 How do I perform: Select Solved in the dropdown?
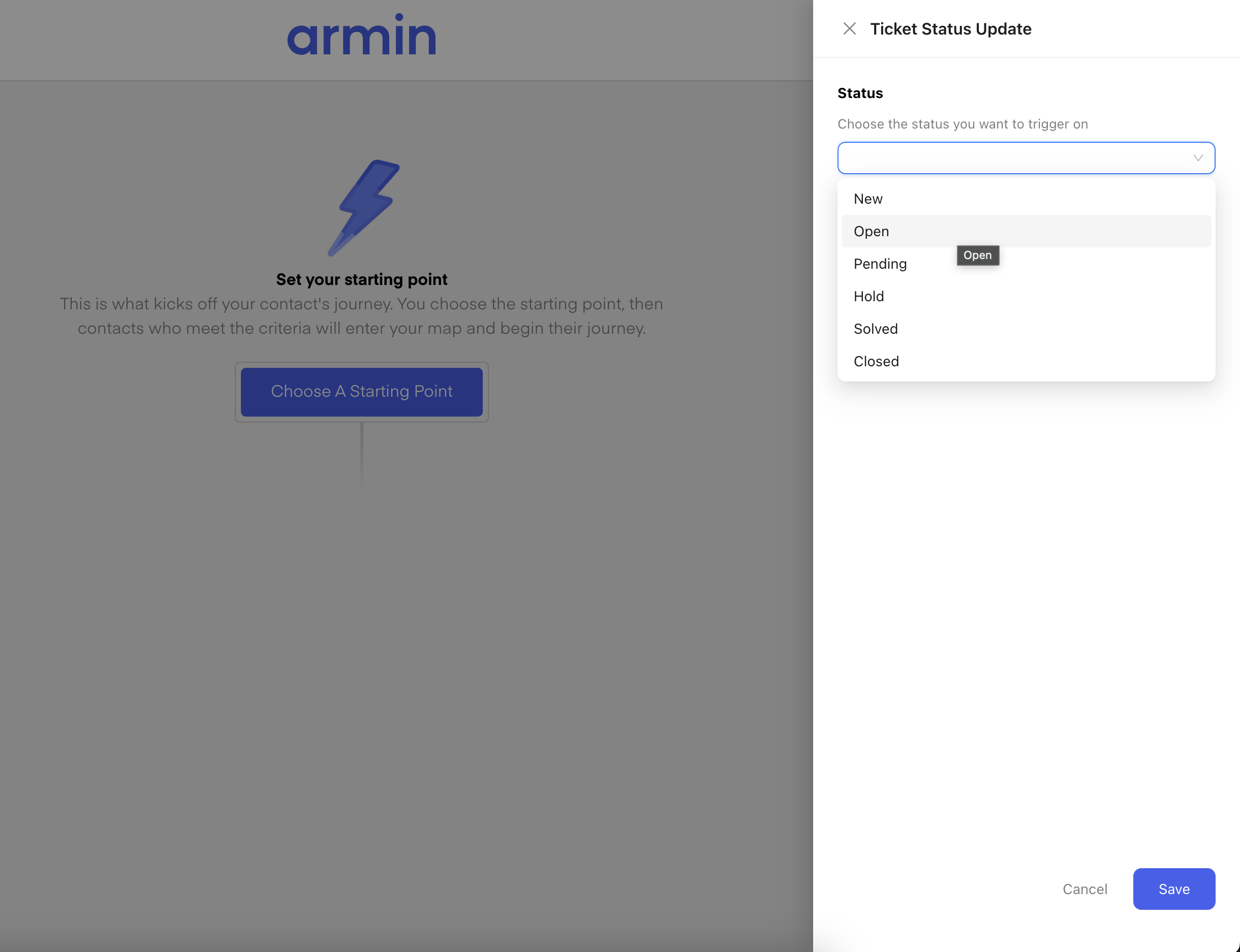coord(875,329)
